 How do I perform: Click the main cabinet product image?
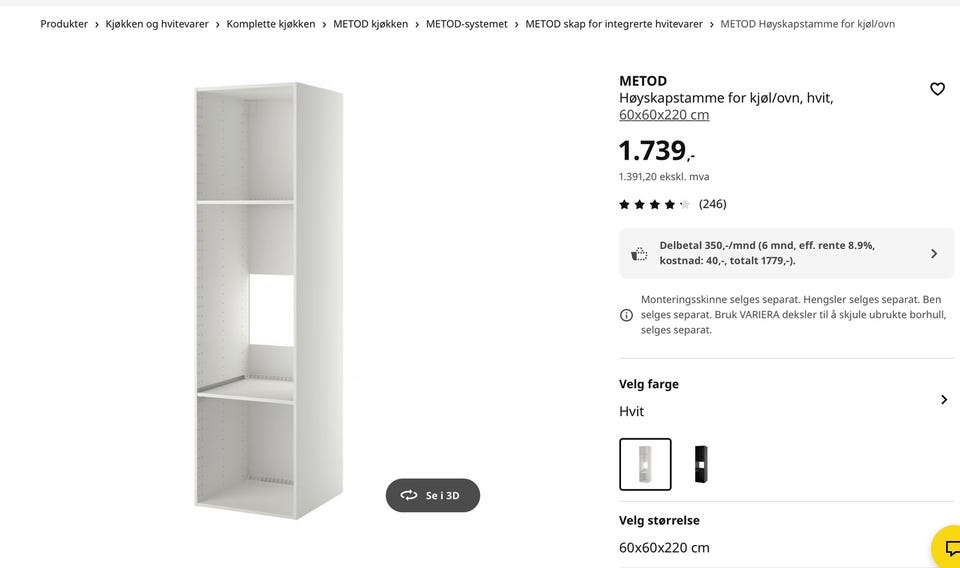[269, 301]
